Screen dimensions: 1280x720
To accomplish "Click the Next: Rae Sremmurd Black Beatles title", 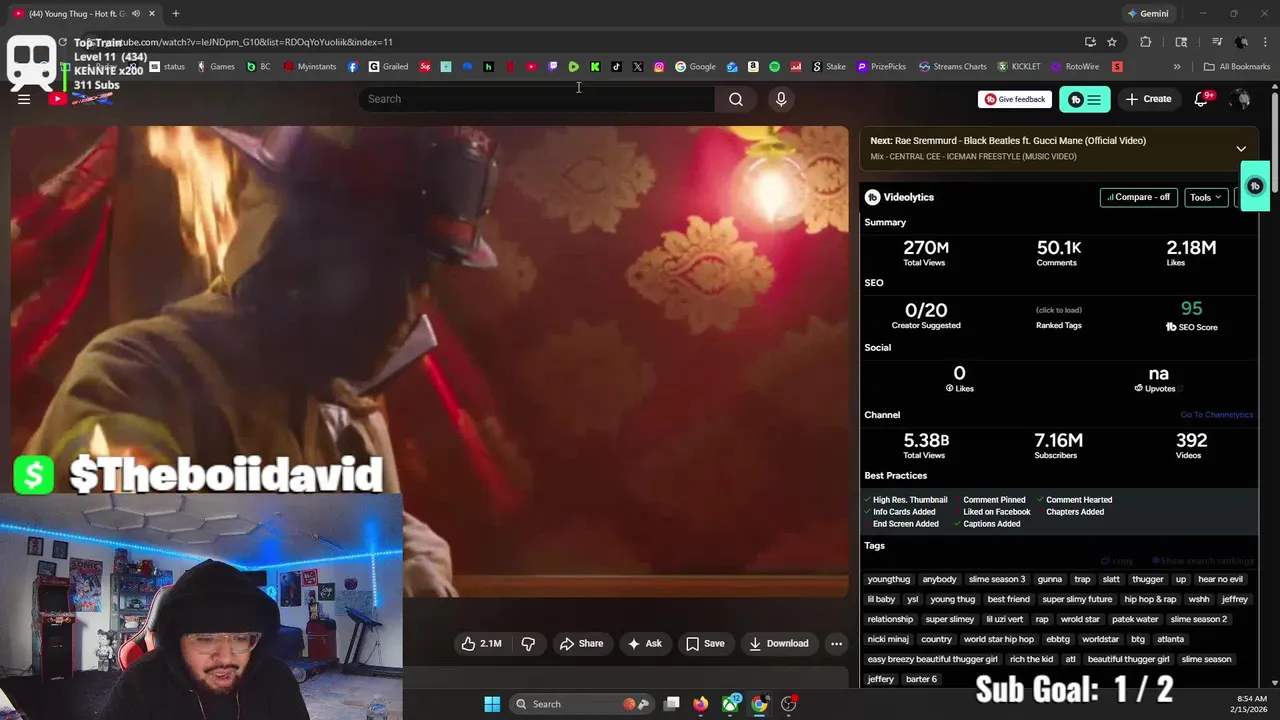I will pyautogui.click(x=1008, y=141).
